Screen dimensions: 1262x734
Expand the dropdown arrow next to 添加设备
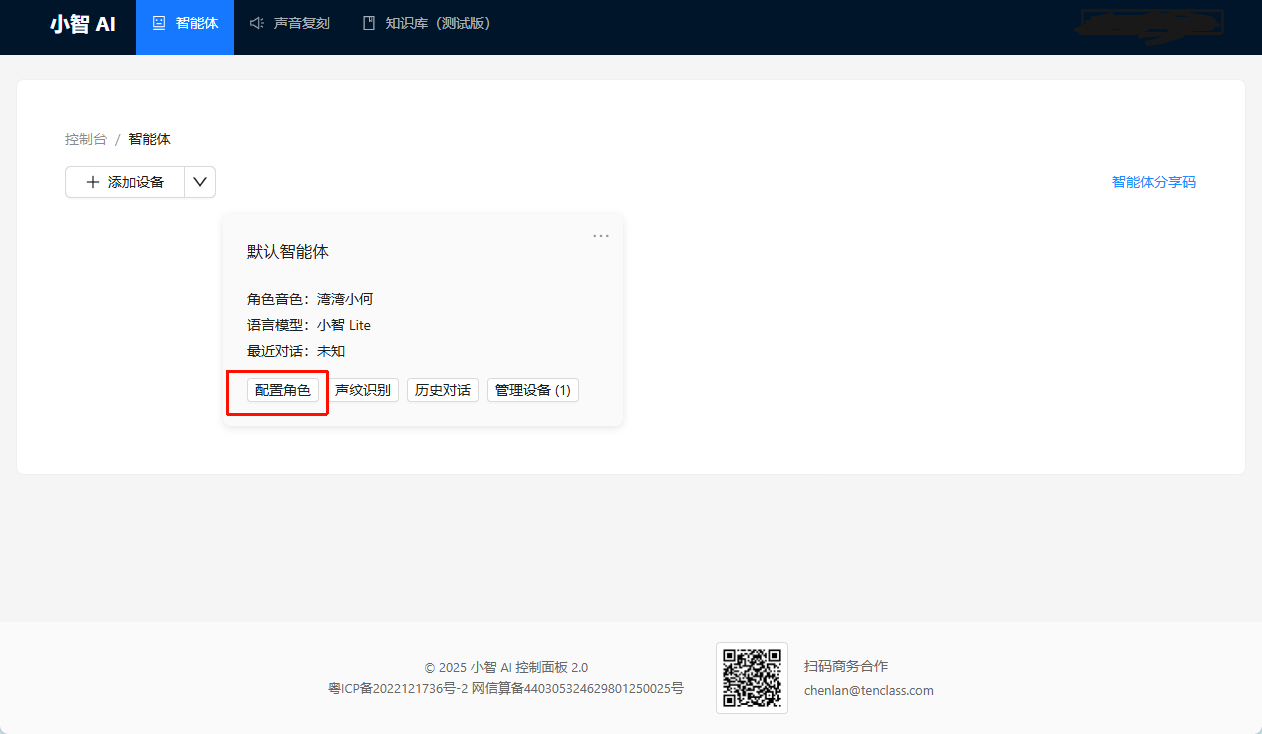tap(200, 182)
